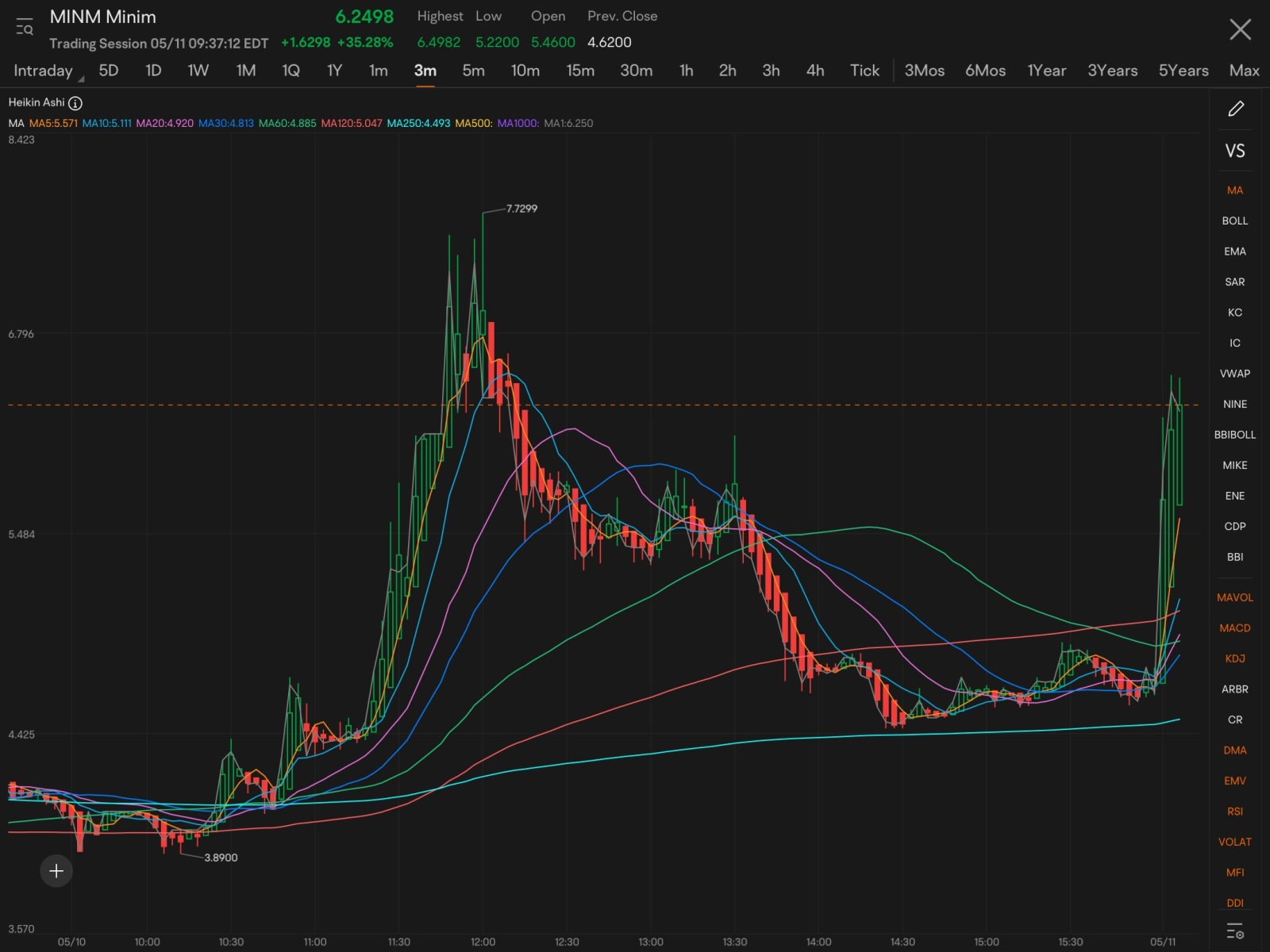Toggle the MA indicator

point(1235,190)
